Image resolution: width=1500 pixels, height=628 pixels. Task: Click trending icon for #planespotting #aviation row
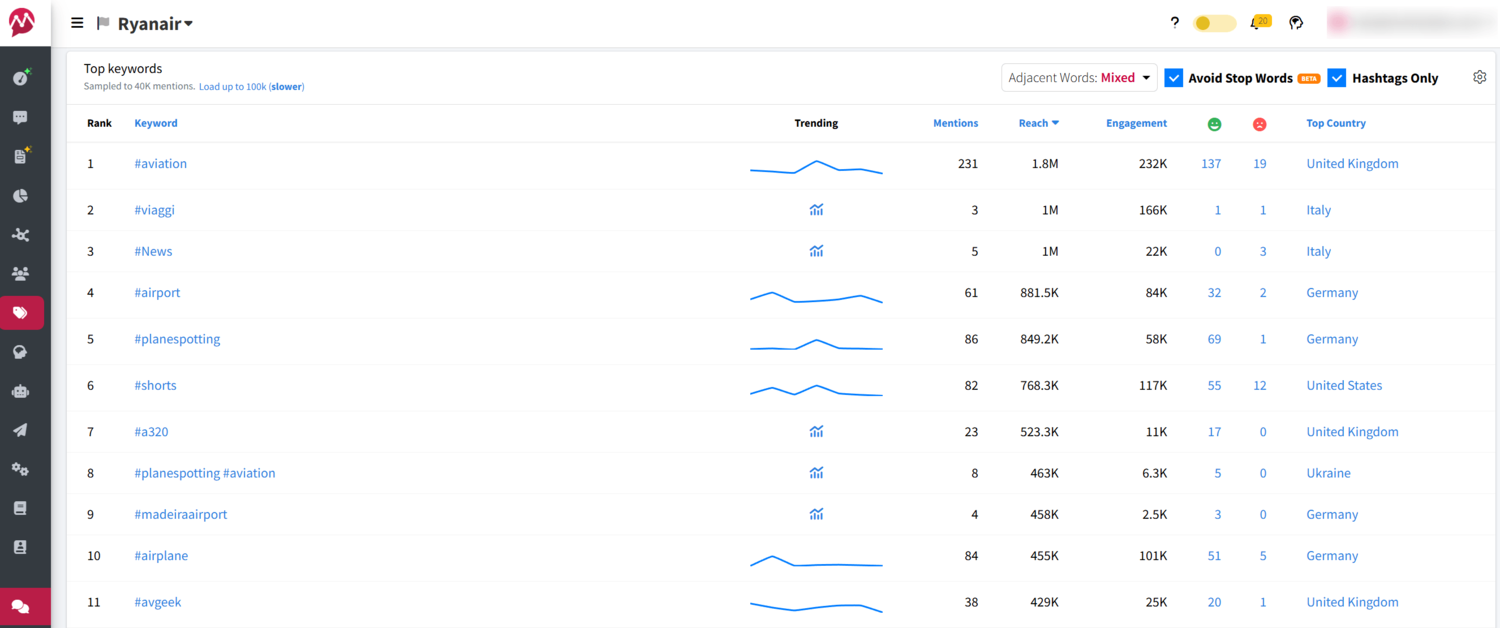[816, 473]
